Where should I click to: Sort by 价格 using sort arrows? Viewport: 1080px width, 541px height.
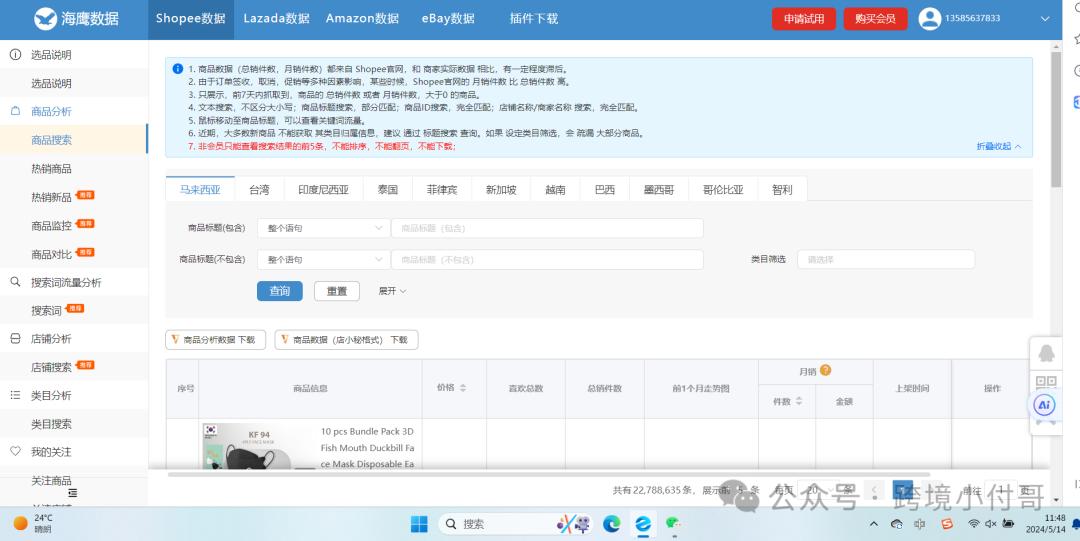coord(463,388)
